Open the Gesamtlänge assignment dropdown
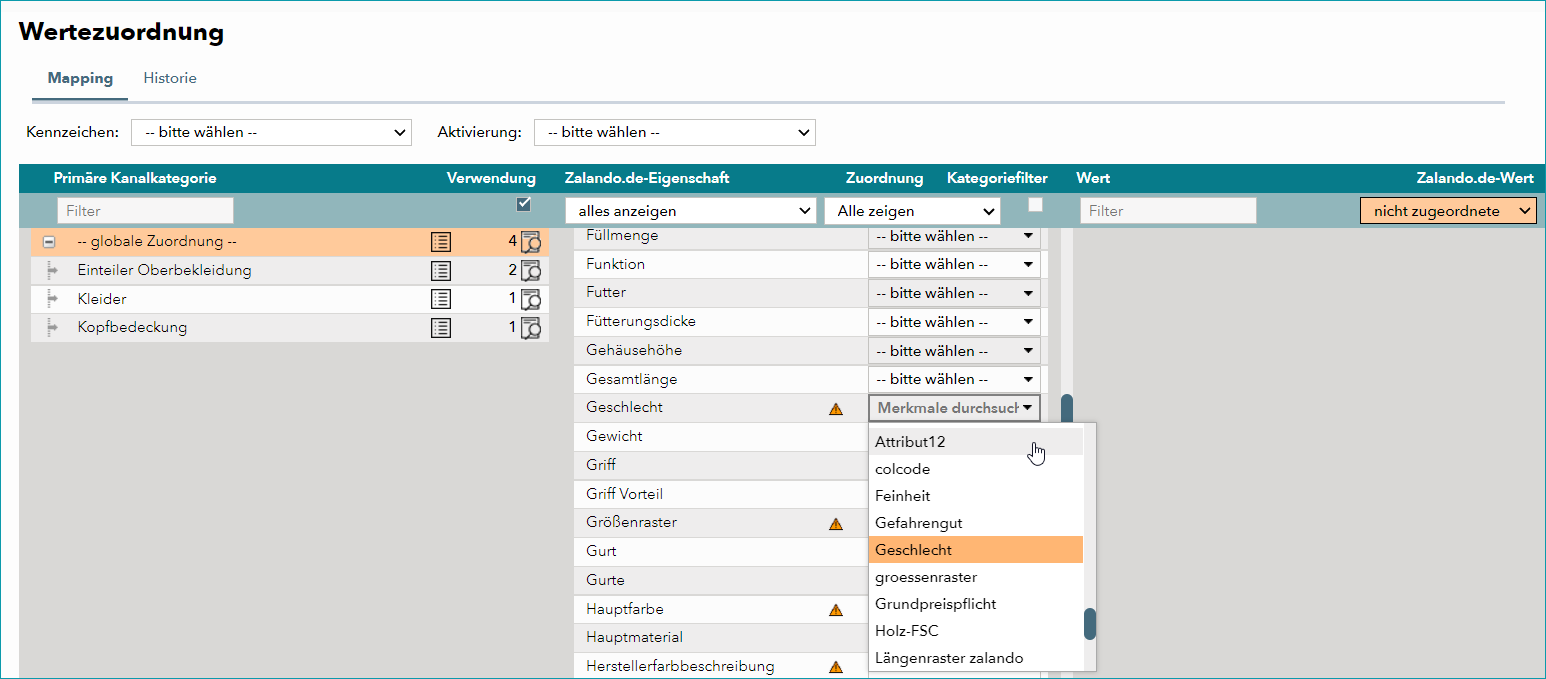 click(x=954, y=379)
